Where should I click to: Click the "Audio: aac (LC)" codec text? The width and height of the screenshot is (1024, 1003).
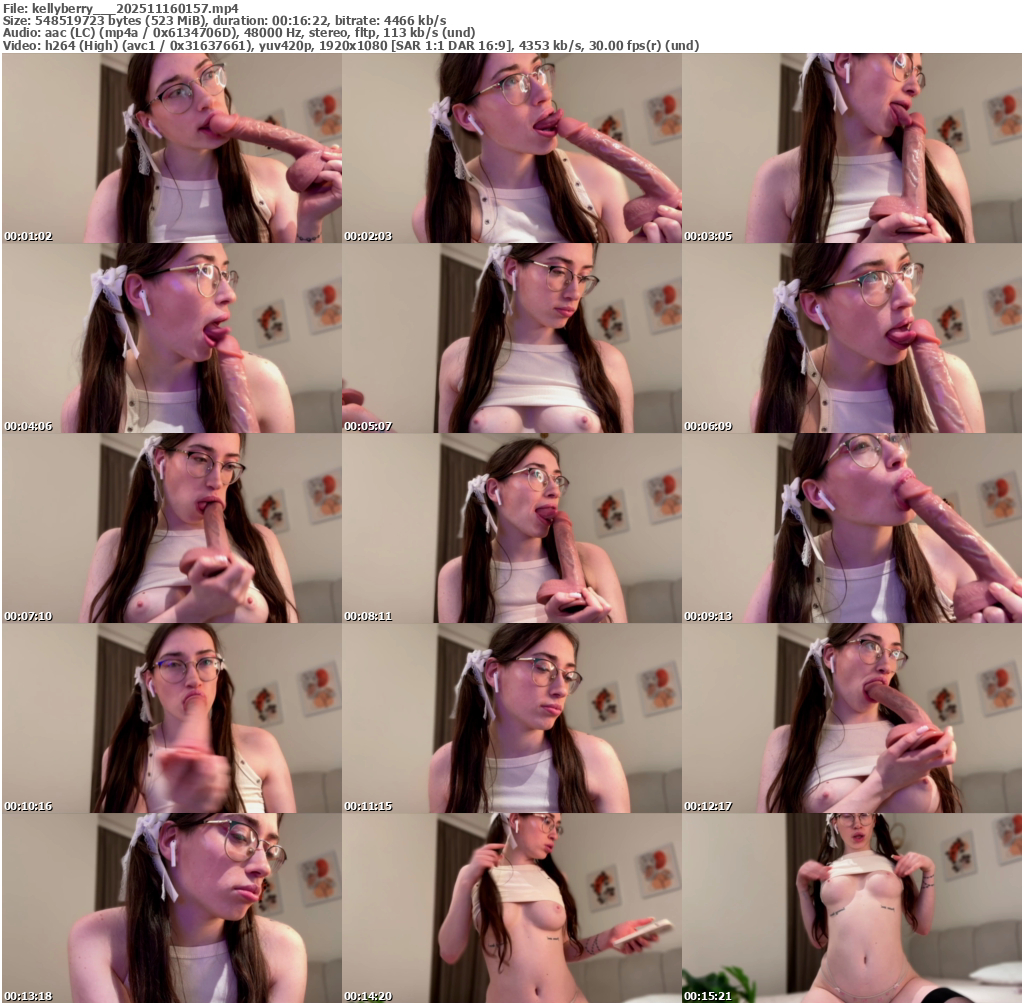pyautogui.click(x=47, y=33)
